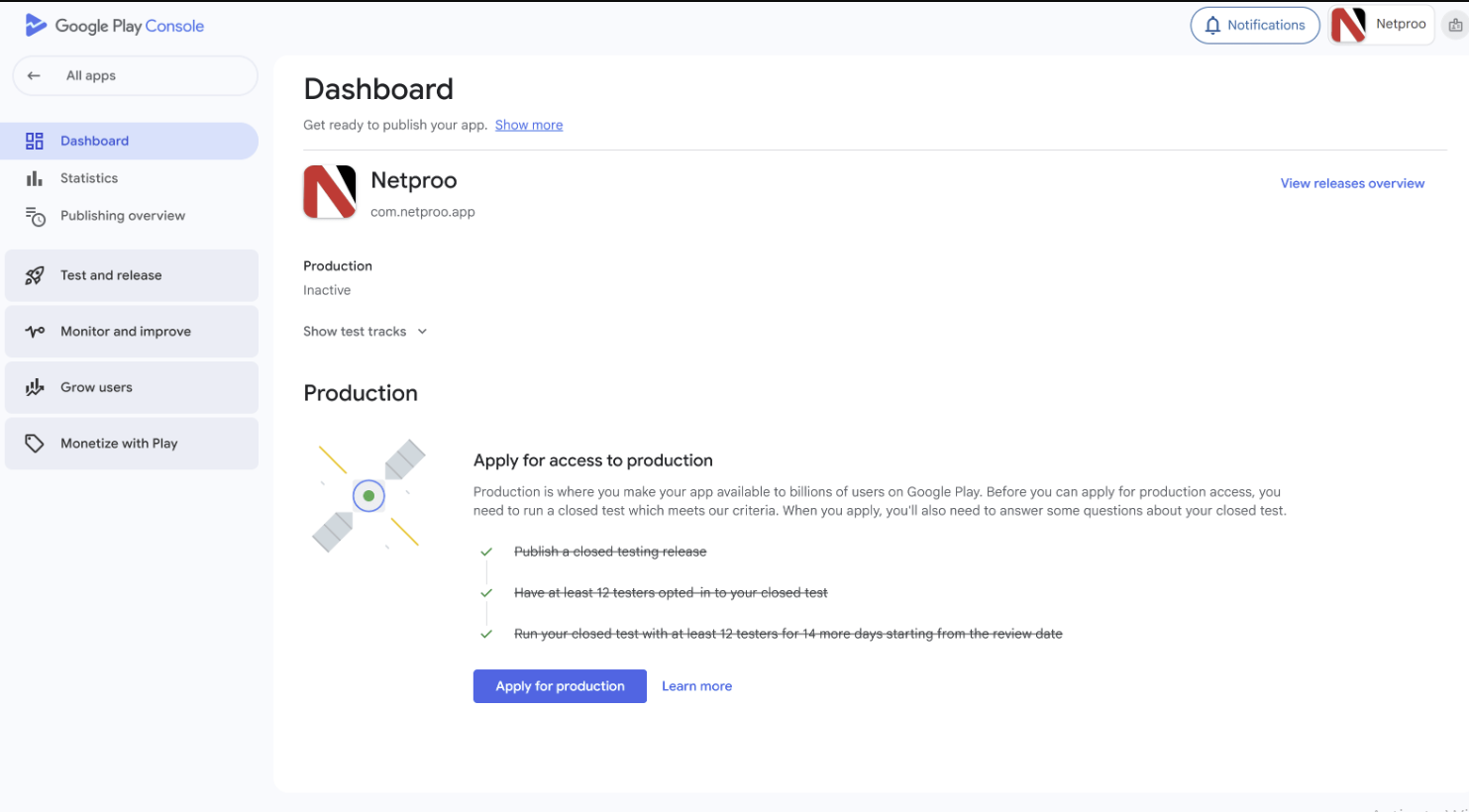Viewport: 1469px width, 812px height.
Task: Click the Google Play Console logo
Action: pyautogui.click(x=114, y=26)
